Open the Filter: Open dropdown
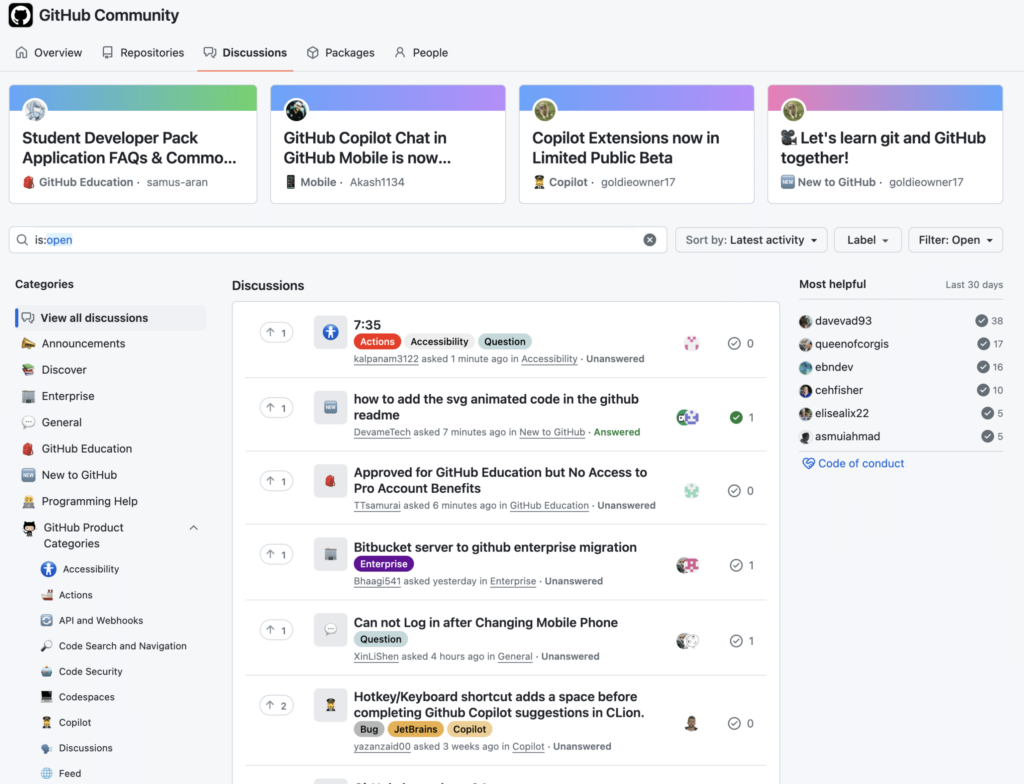Viewport: 1024px width, 784px height. click(x=956, y=239)
